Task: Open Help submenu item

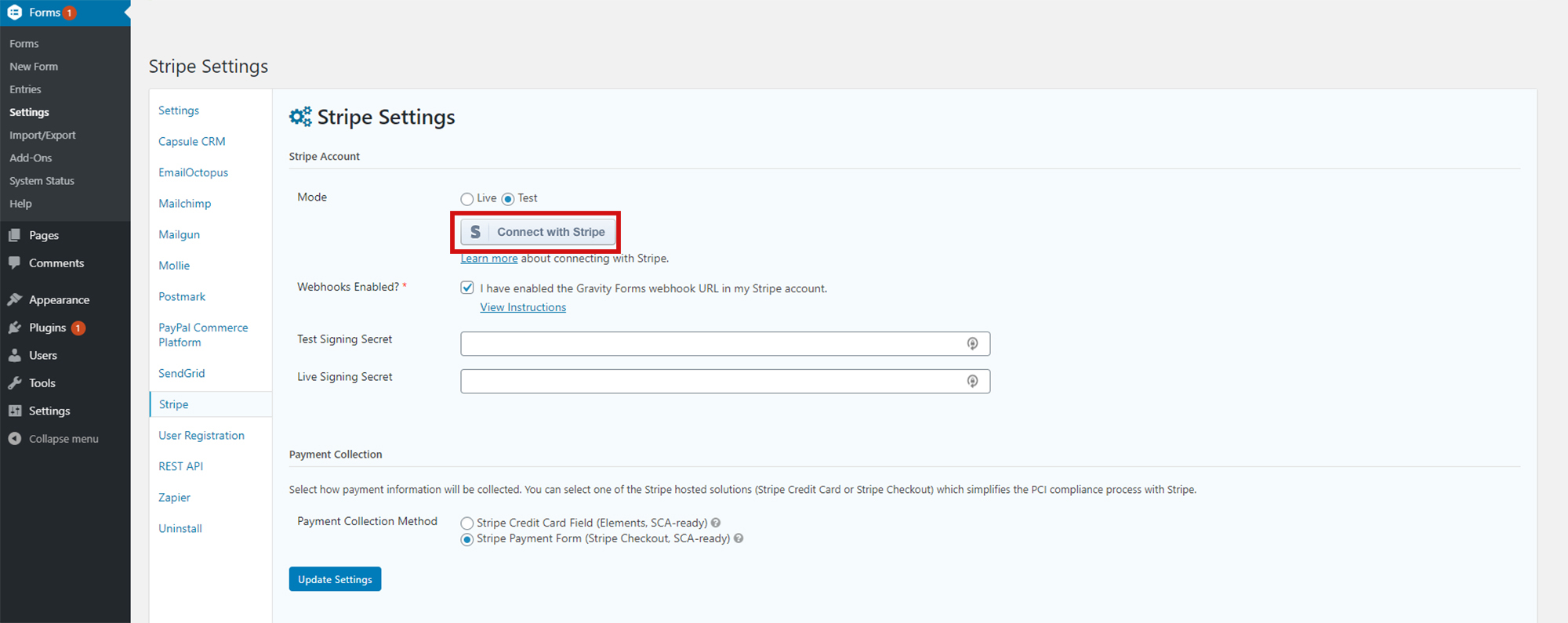Action: pos(20,204)
